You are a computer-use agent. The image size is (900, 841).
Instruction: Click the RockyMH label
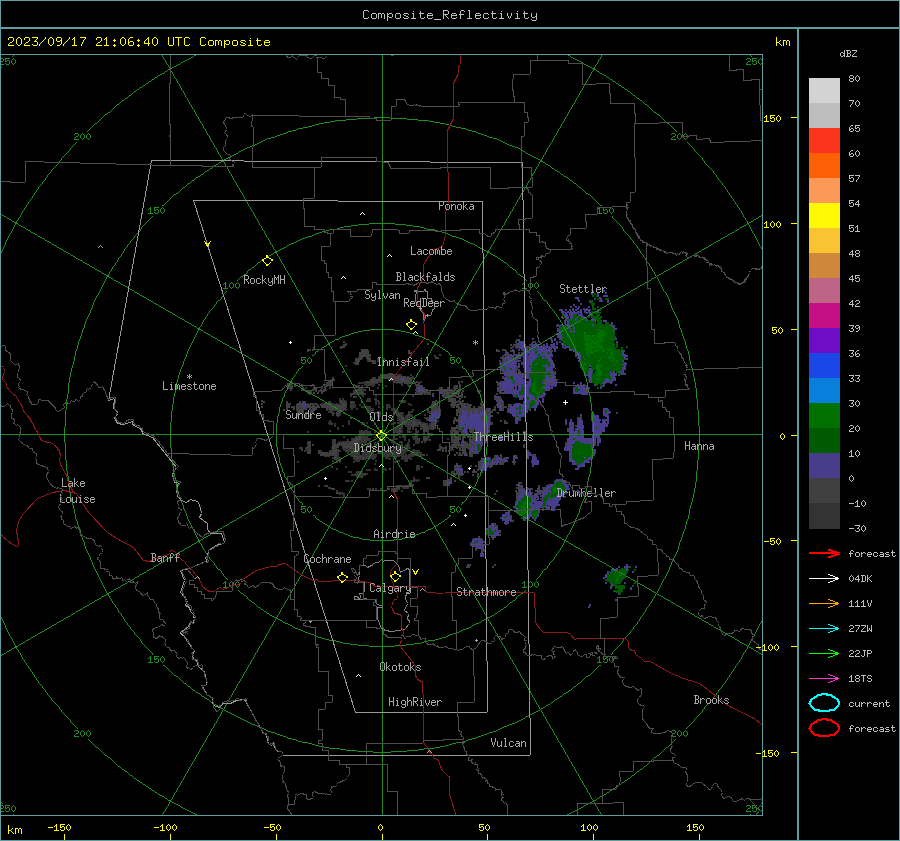coord(264,280)
